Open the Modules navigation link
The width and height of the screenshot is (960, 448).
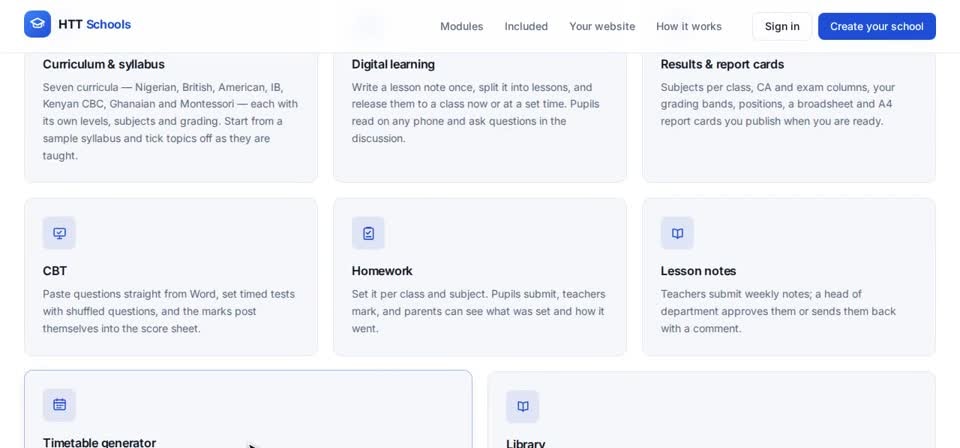click(x=462, y=26)
